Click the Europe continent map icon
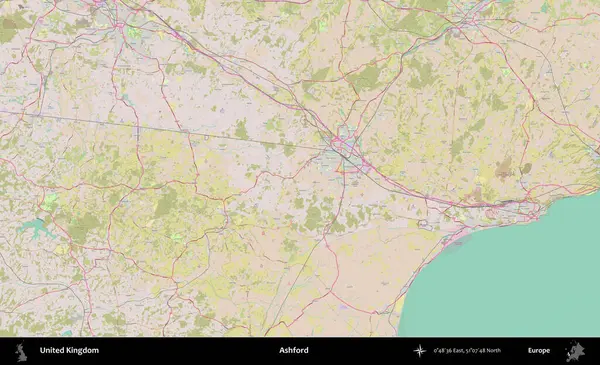The height and width of the screenshot is (365, 600). 575,351
